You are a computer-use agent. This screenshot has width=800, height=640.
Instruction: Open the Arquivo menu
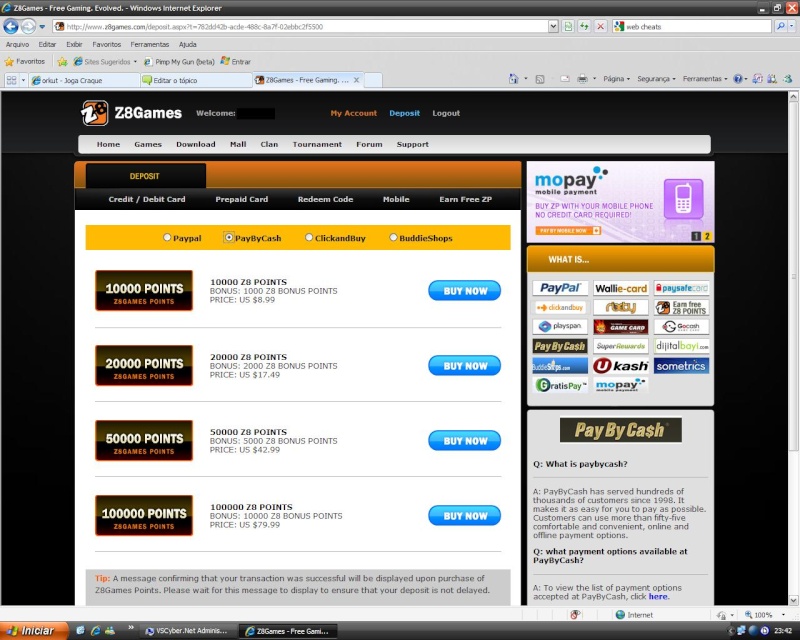coord(17,44)
